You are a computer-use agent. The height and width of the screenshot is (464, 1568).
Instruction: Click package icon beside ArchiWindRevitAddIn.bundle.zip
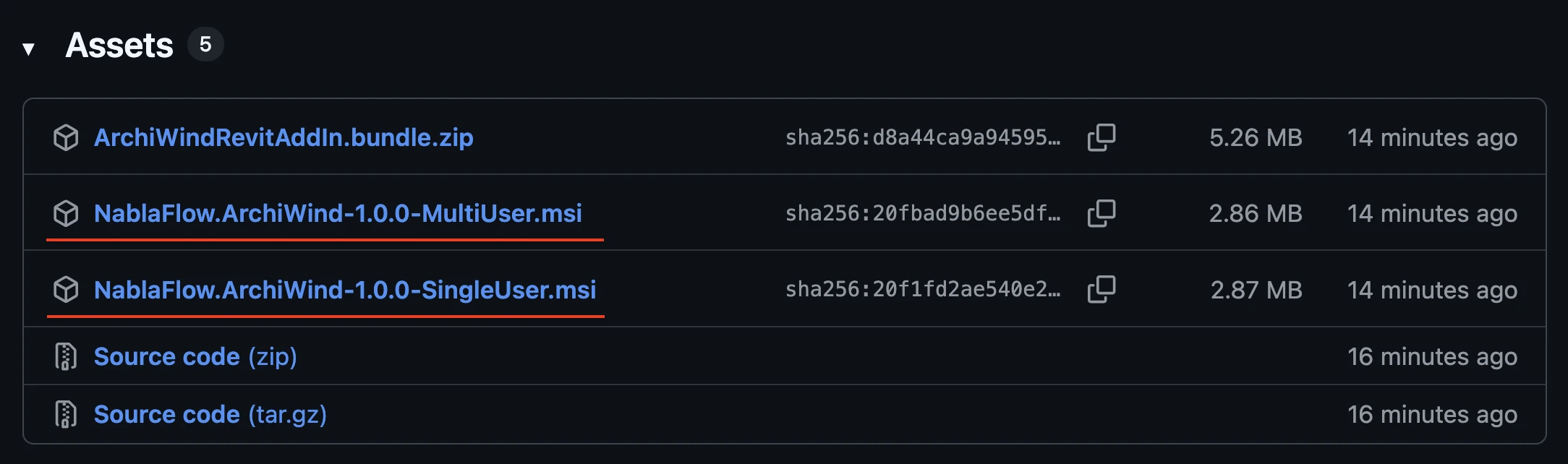(x=66, y=137)
